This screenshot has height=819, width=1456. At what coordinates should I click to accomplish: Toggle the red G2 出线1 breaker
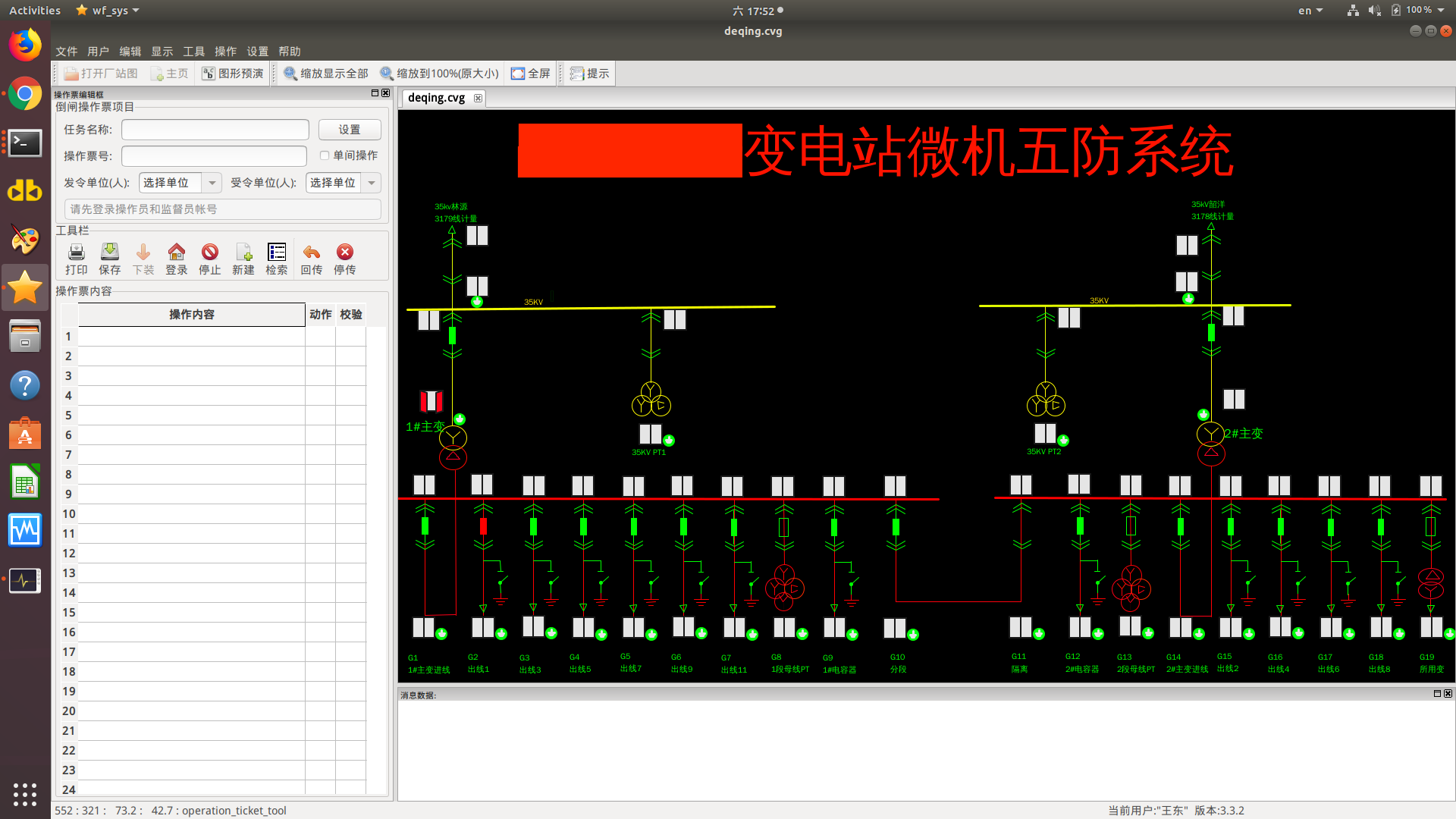483,526
